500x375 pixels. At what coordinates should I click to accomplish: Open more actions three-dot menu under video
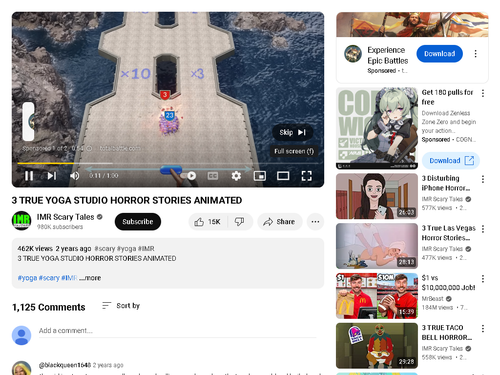click(x=315, y=222)
